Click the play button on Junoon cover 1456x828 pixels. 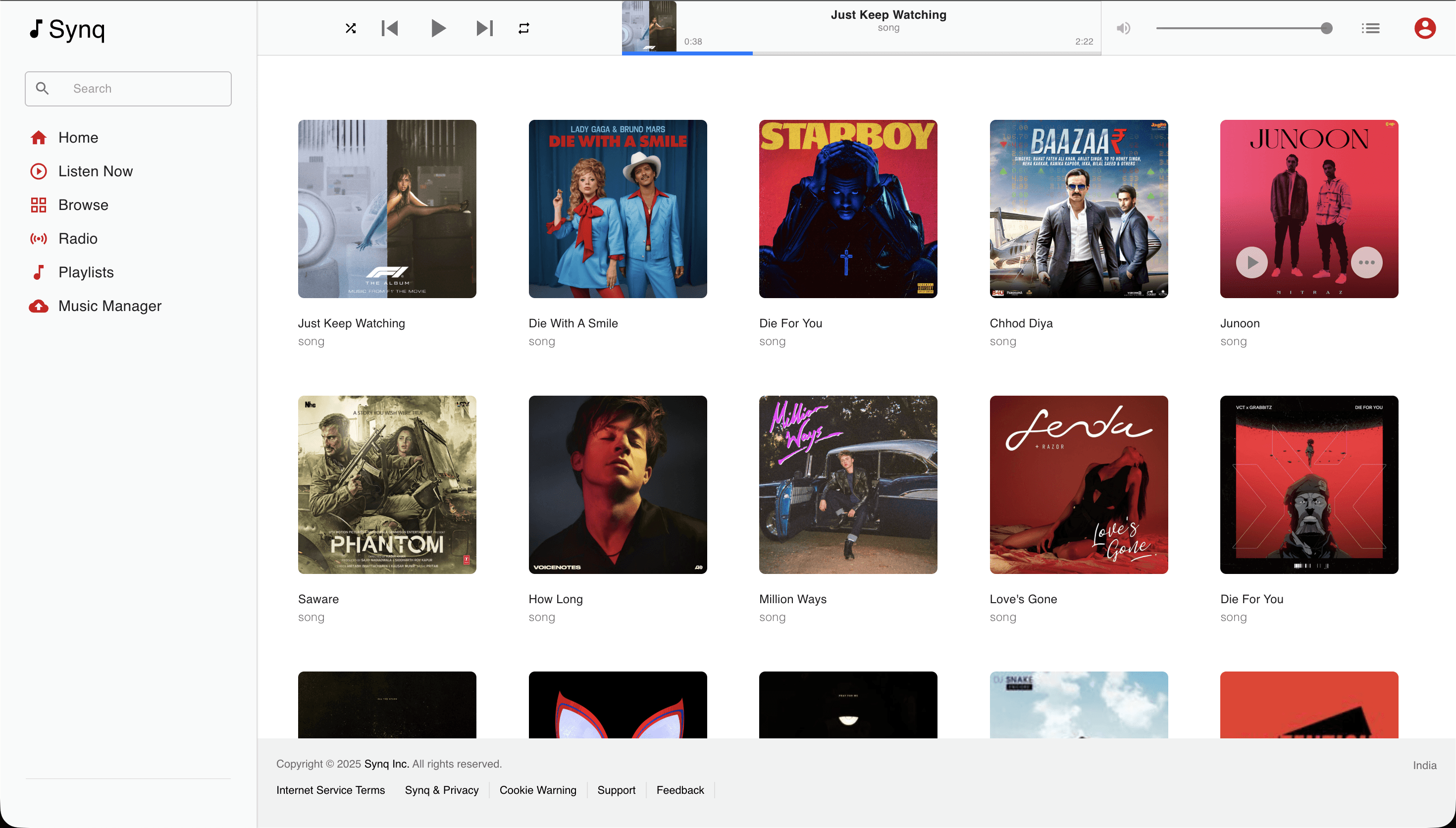(x=1251, y=262)
